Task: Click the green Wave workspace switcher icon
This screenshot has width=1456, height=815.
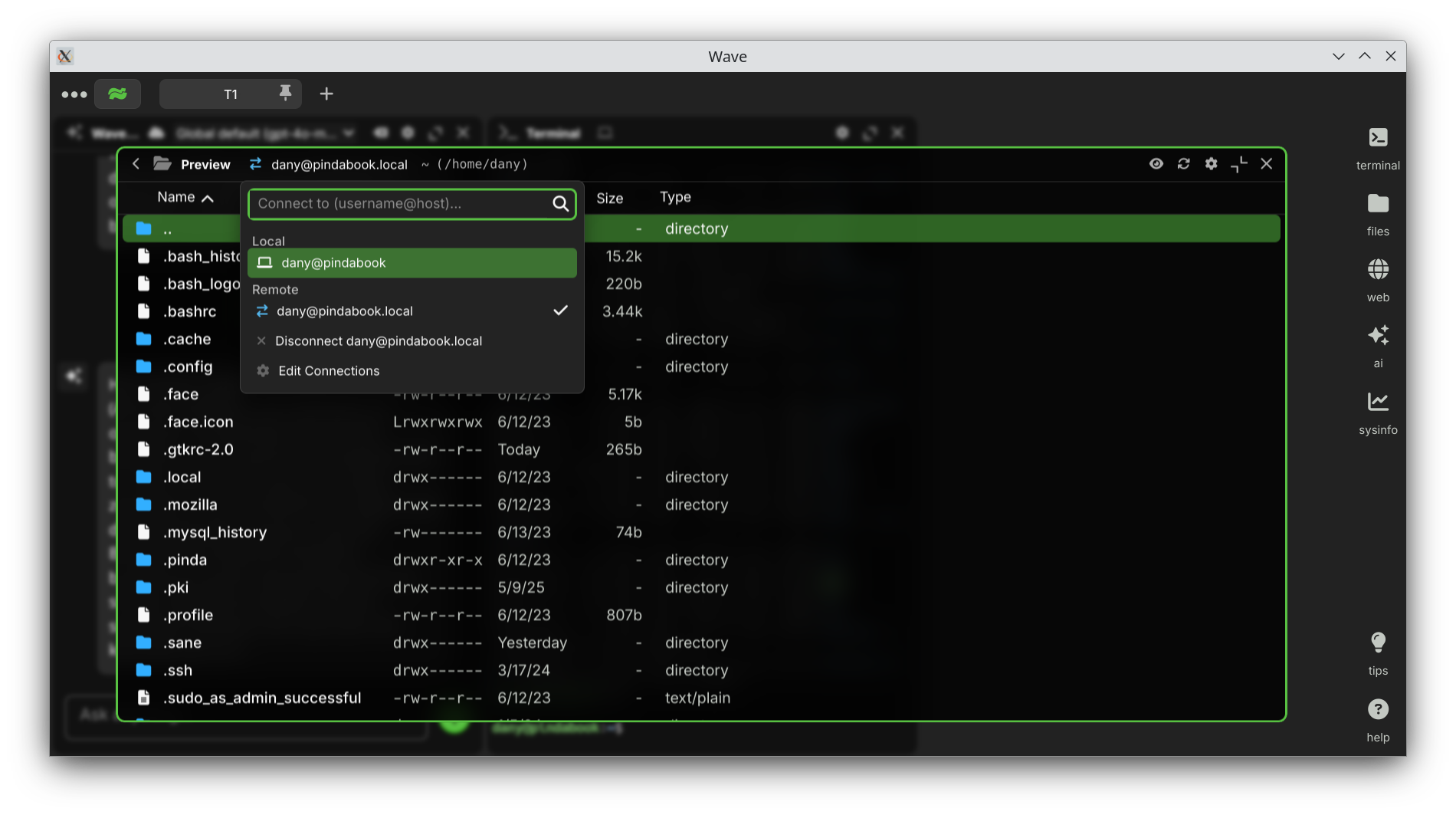Action: click(x=117, y=94)
